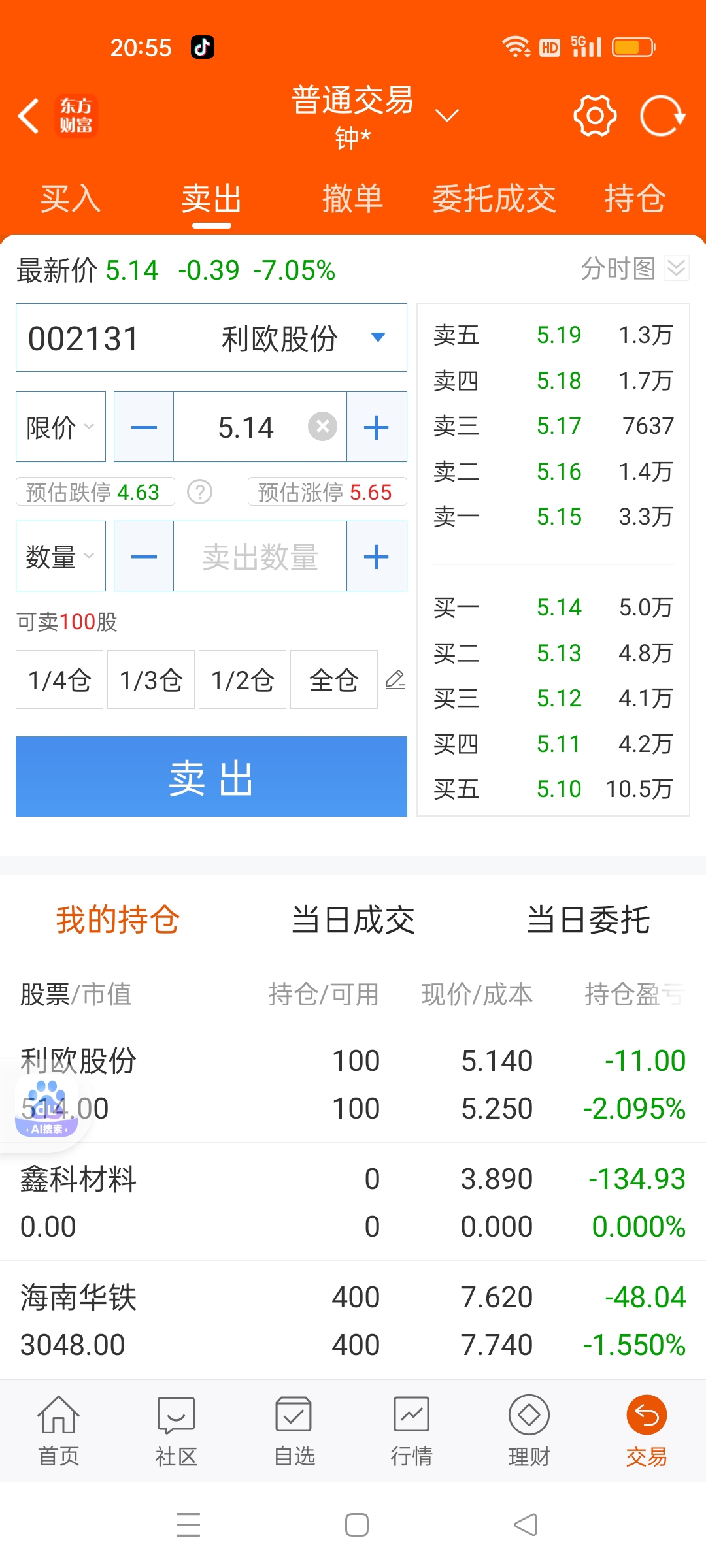Select 1/3仓 position button
This screenshot has height=1568, width=706.
pos(151,679)
